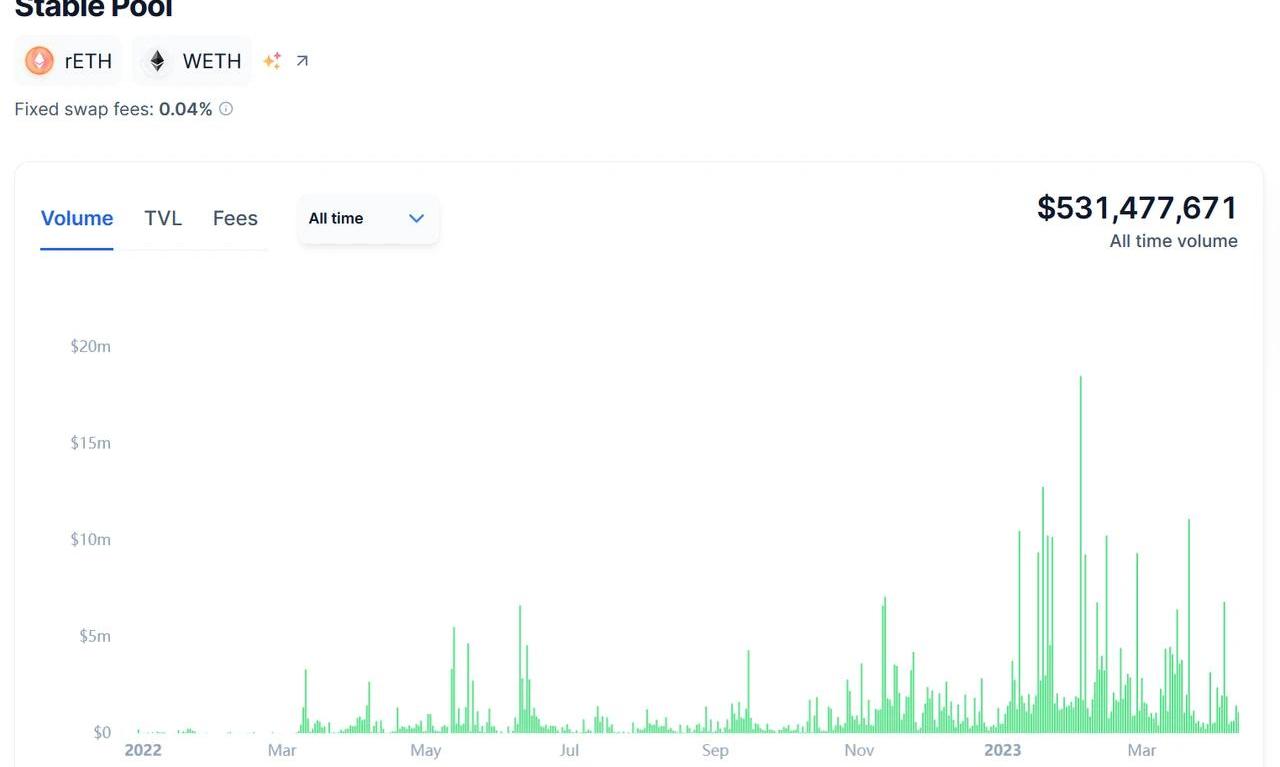Switch to the Volume tab
1280x767 pixels.
77,218
